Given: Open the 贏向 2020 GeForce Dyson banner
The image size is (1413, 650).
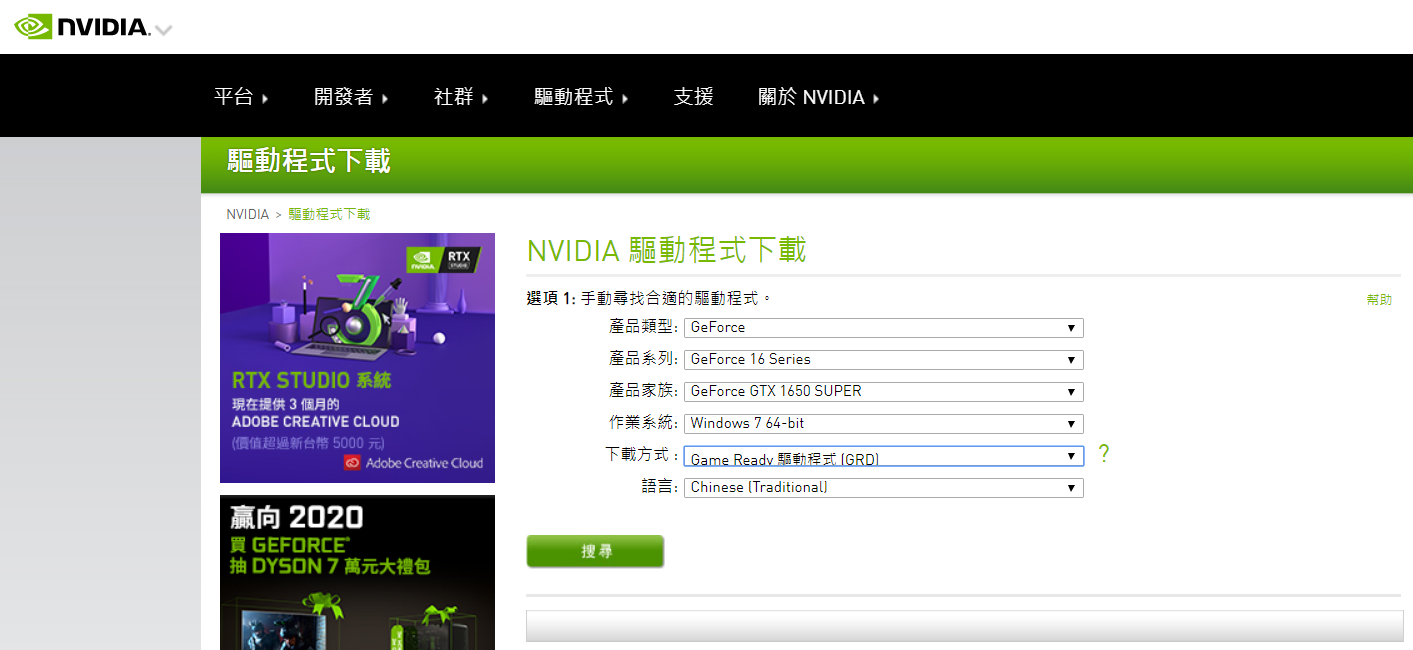Looking at the screenshot, I should (357, 572).
